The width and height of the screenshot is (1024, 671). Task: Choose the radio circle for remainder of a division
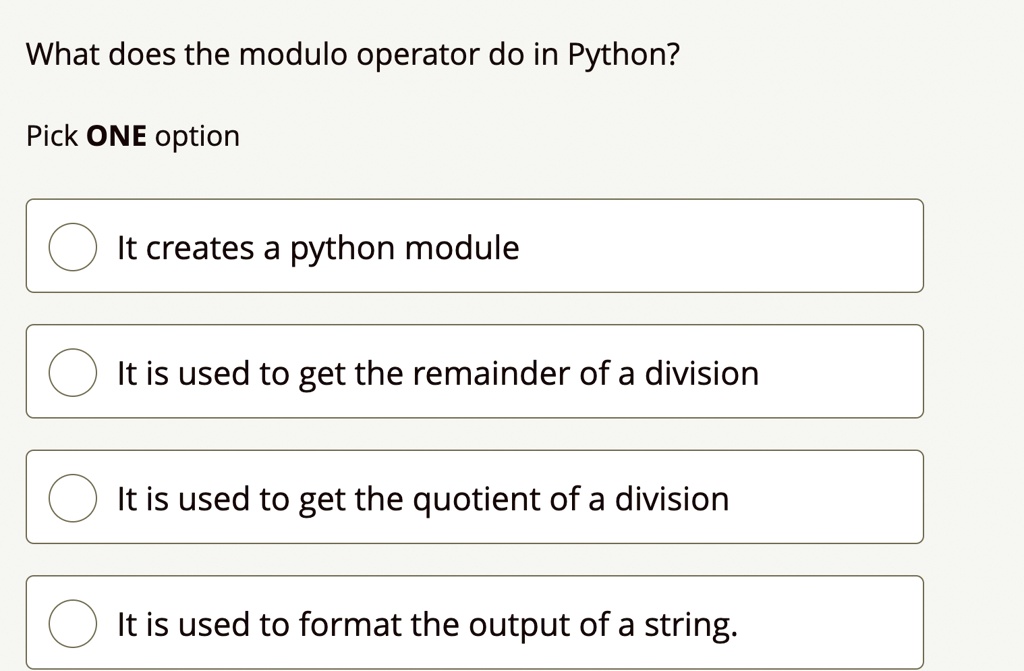[x=72, y=374]
